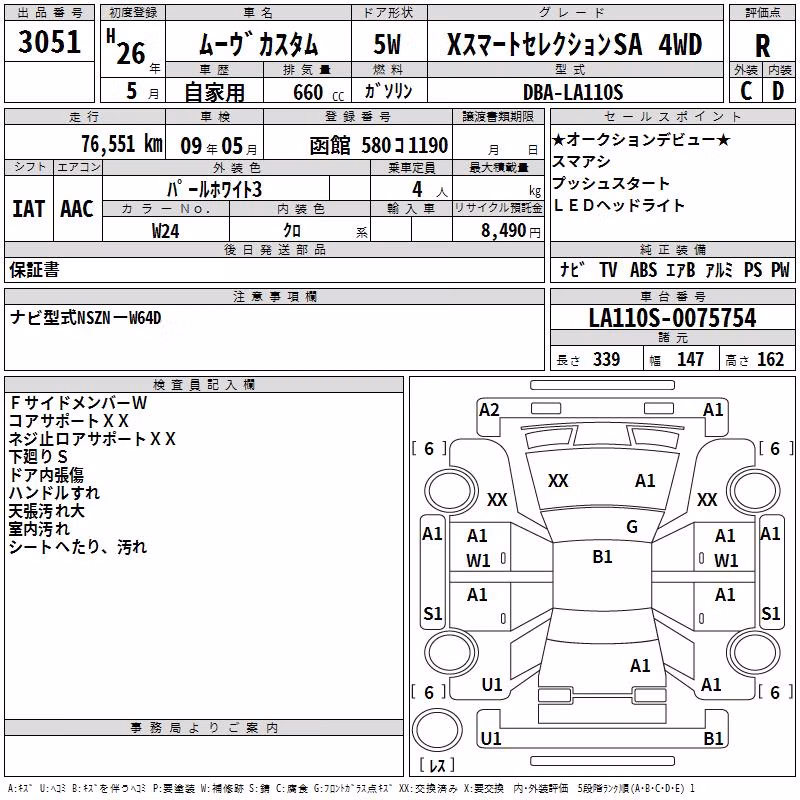Click exterior grade C

click(746, 91)
